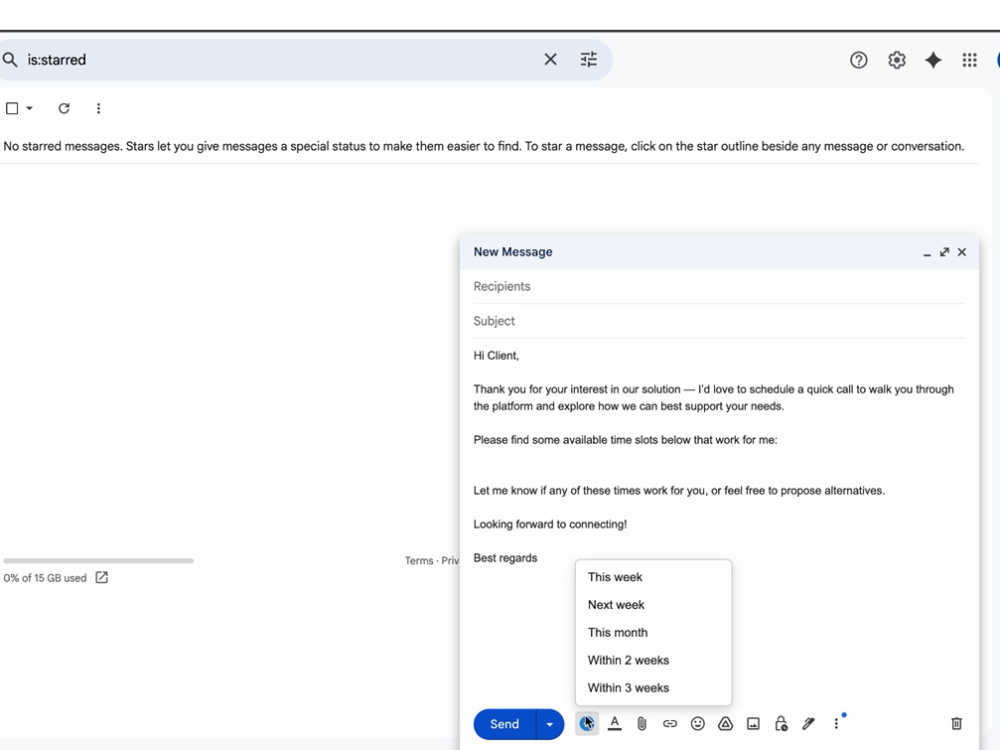1000x750 pixels.
Task: Send the composed message
Action: [504, 724]
